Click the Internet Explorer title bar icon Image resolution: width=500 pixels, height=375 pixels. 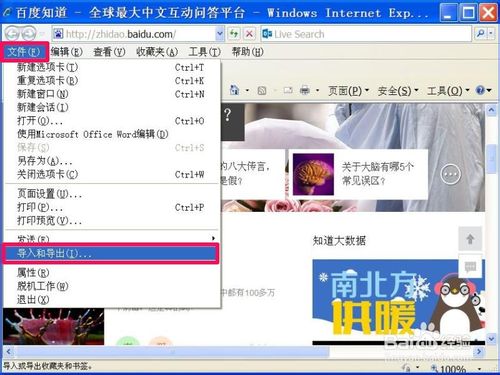point(7,13)
